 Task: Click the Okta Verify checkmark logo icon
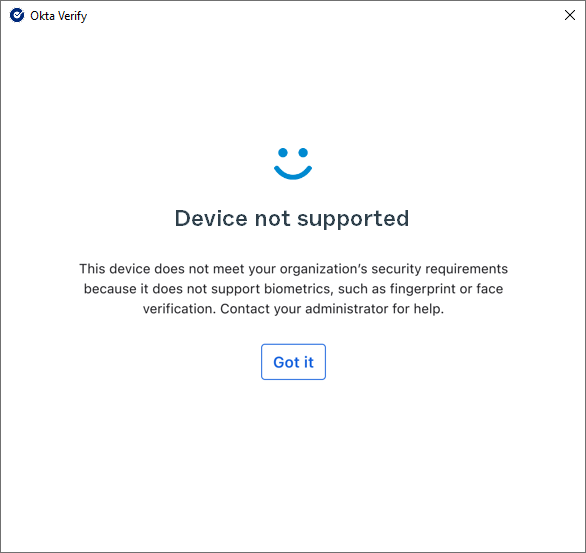pos(17,15)
